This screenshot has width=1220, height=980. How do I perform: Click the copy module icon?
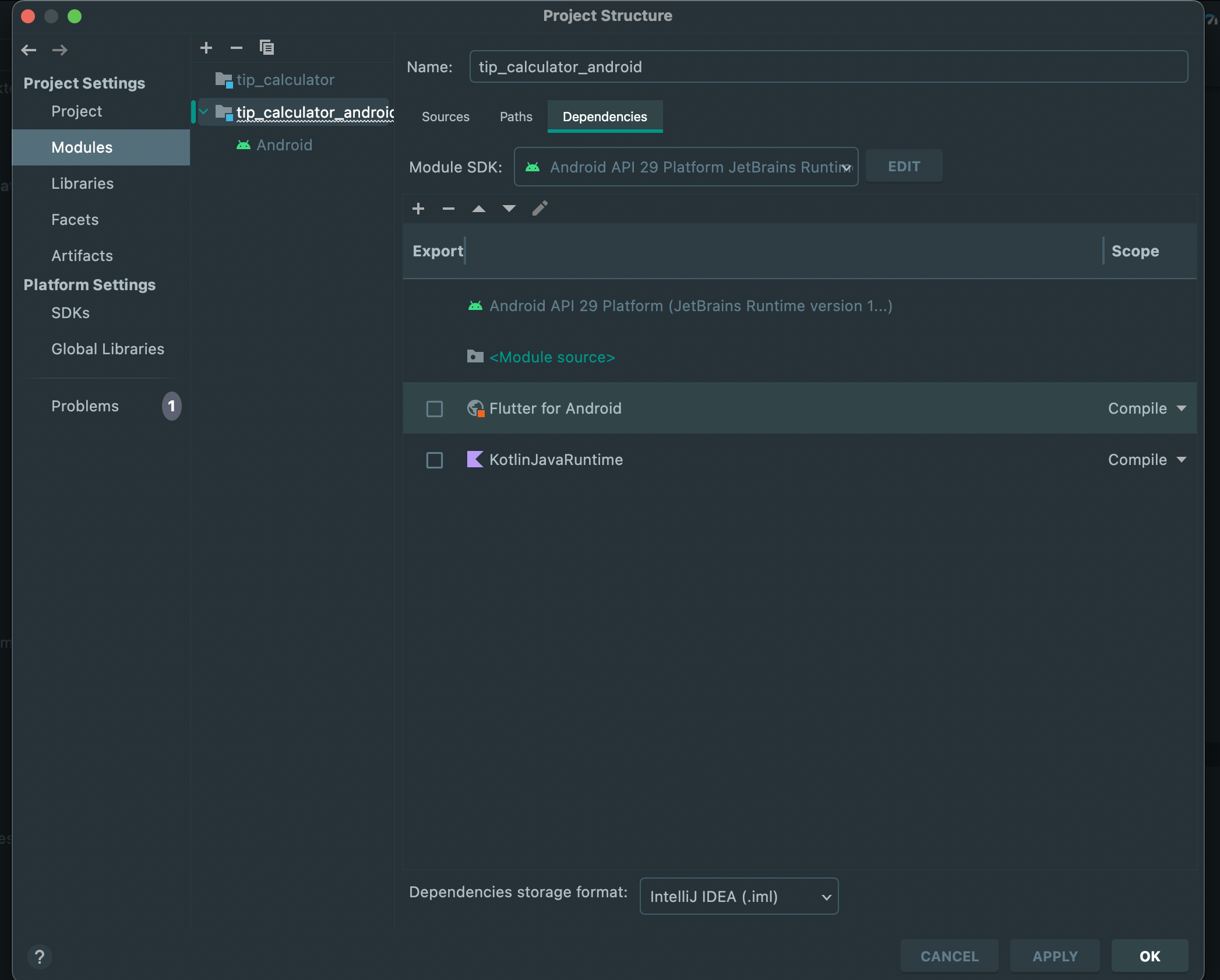267,48
